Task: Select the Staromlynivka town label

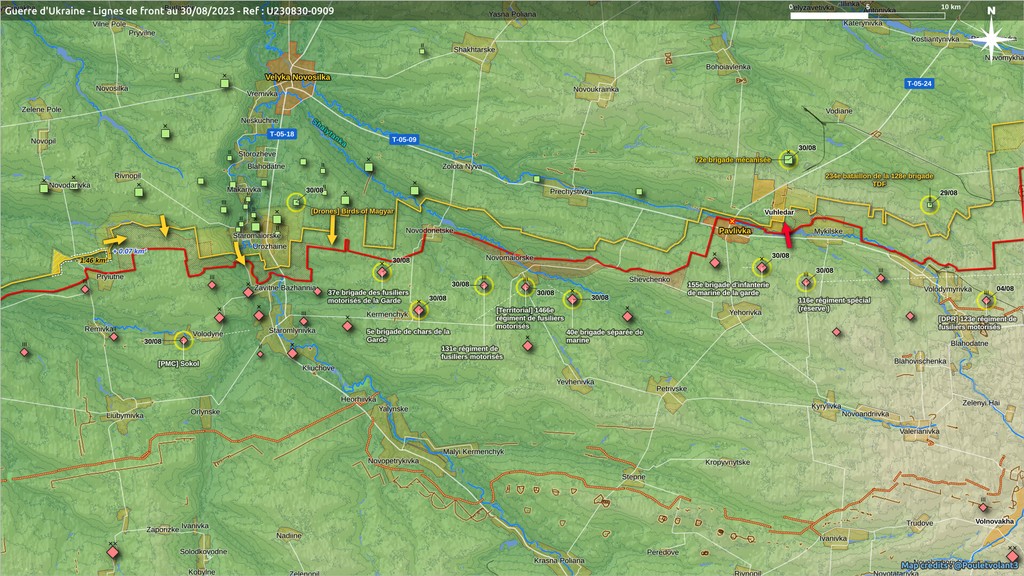Action: click(x=292, y=330)
